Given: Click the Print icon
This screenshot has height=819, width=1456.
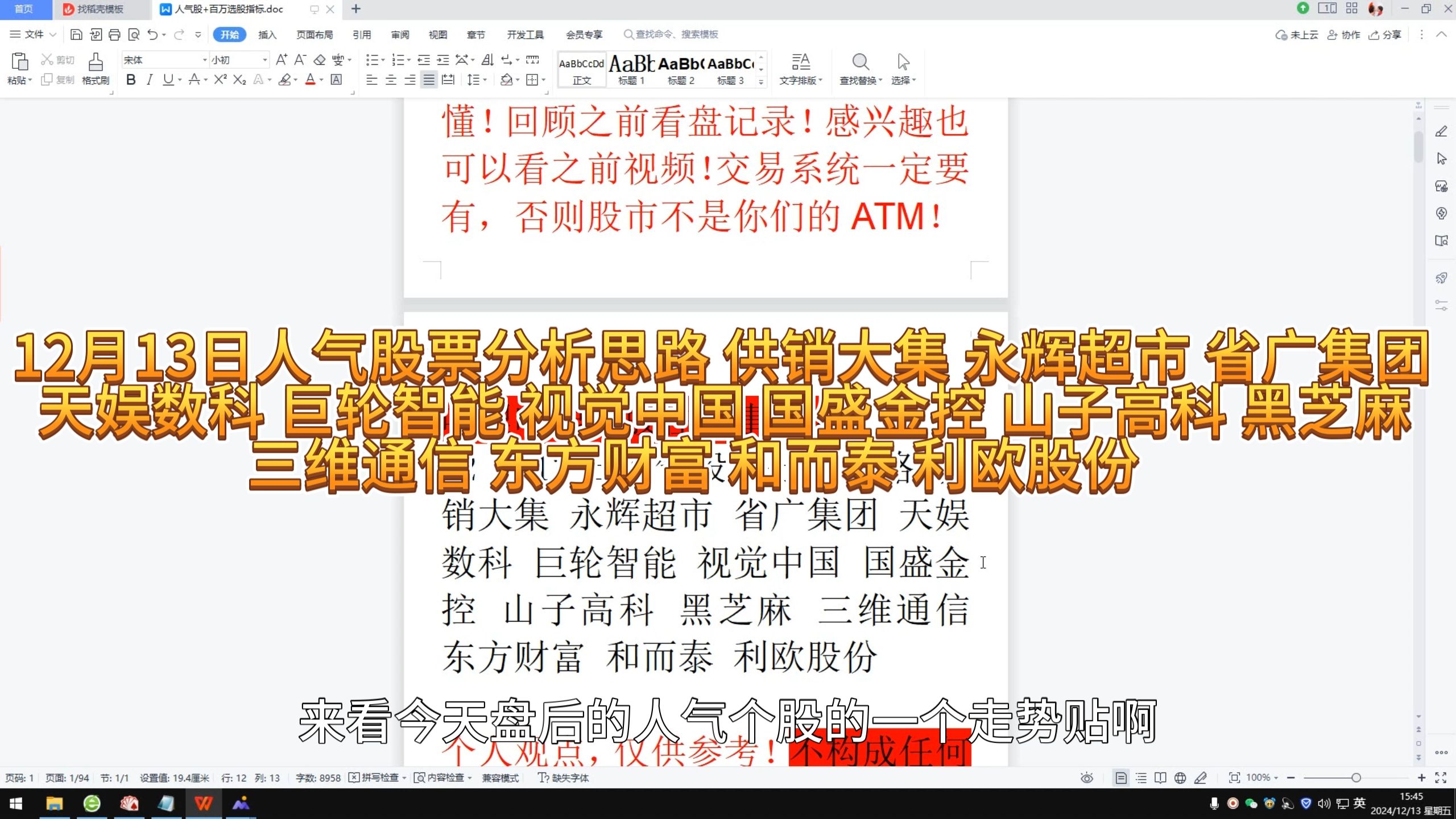Looking at the screenshot, I should 114,35.
